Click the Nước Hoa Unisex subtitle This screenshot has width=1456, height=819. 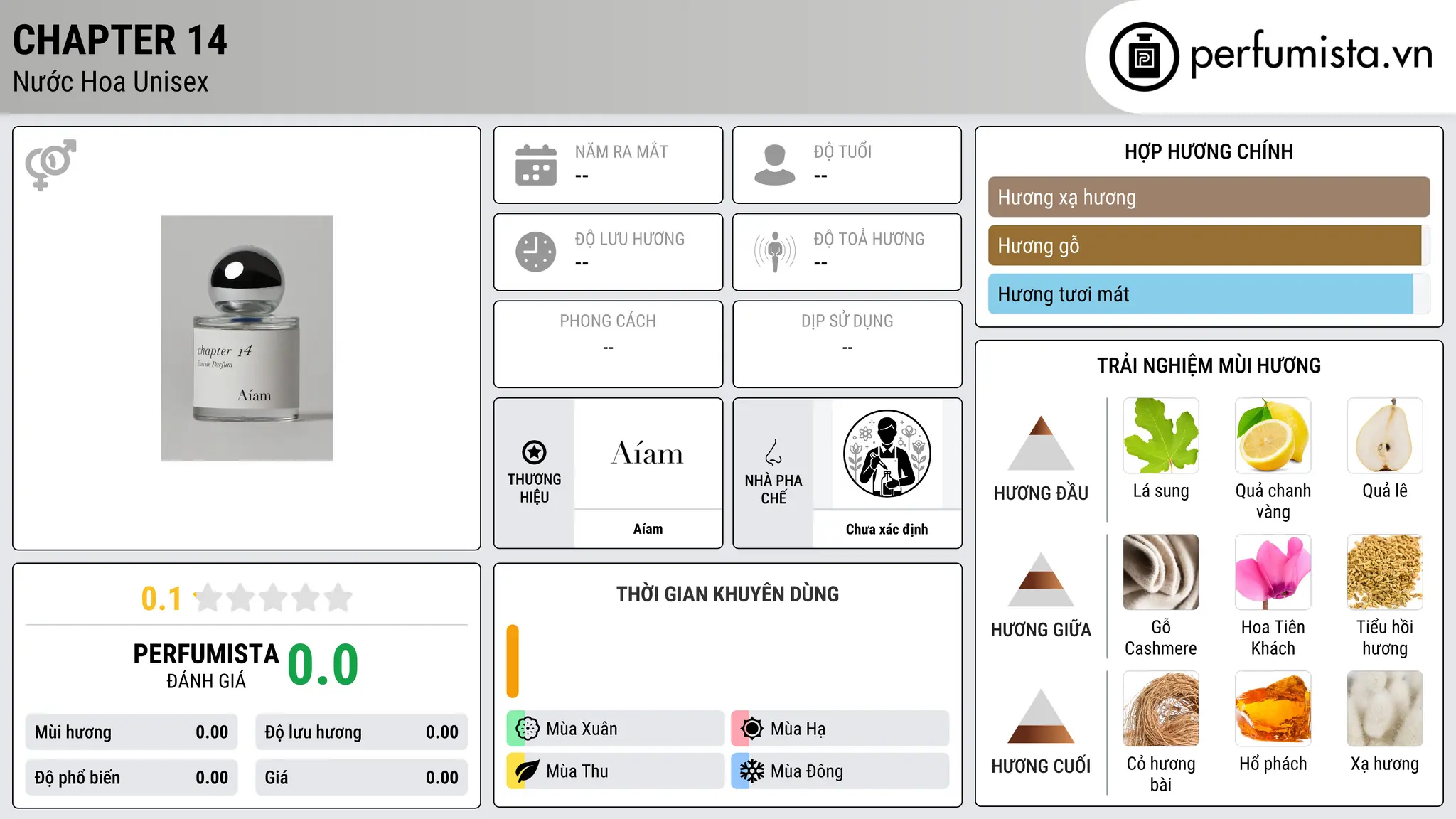pos(110,82)
